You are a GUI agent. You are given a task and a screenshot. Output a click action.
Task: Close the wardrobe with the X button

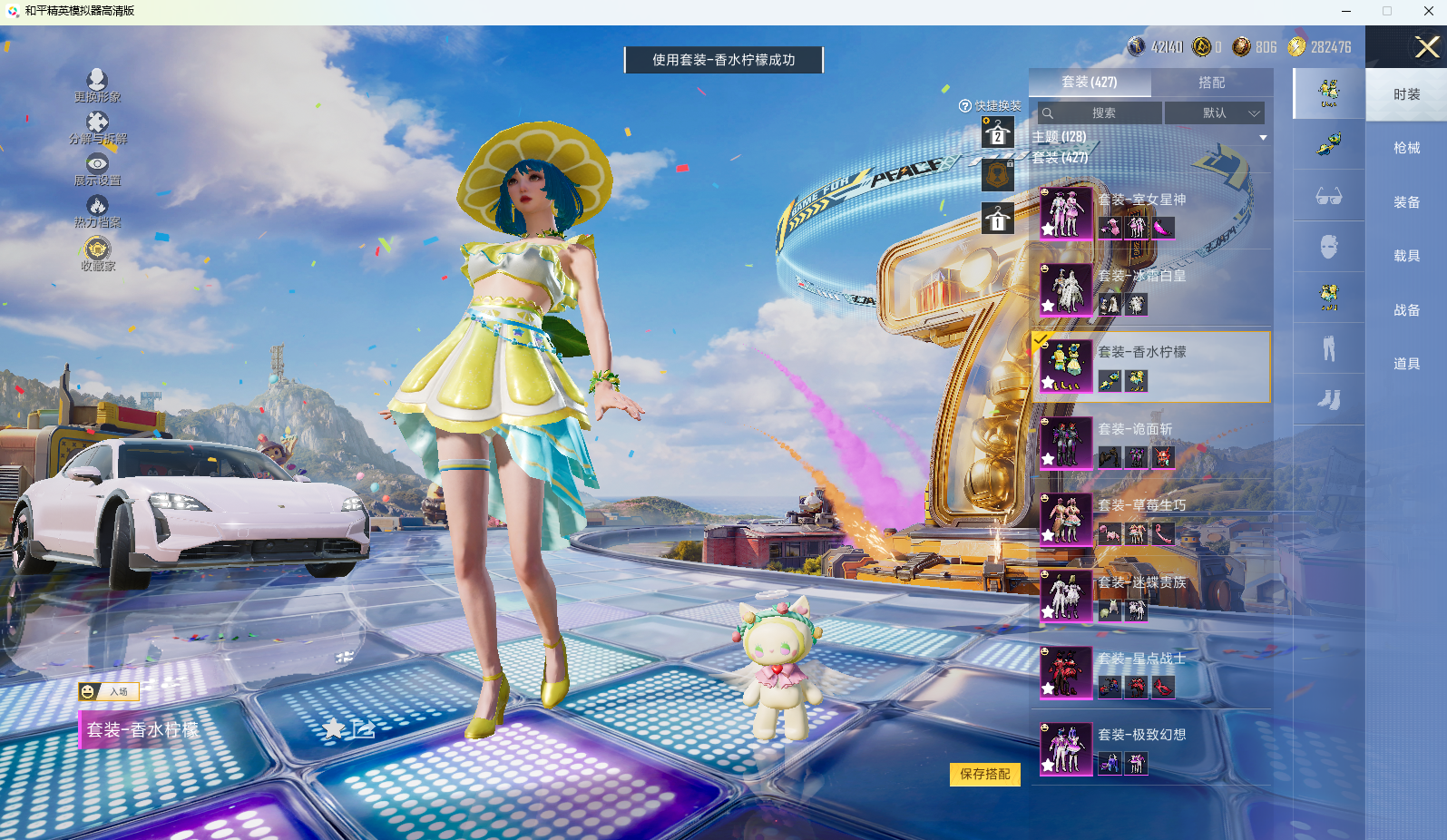pyautogui.click(x=1426, y=47)
